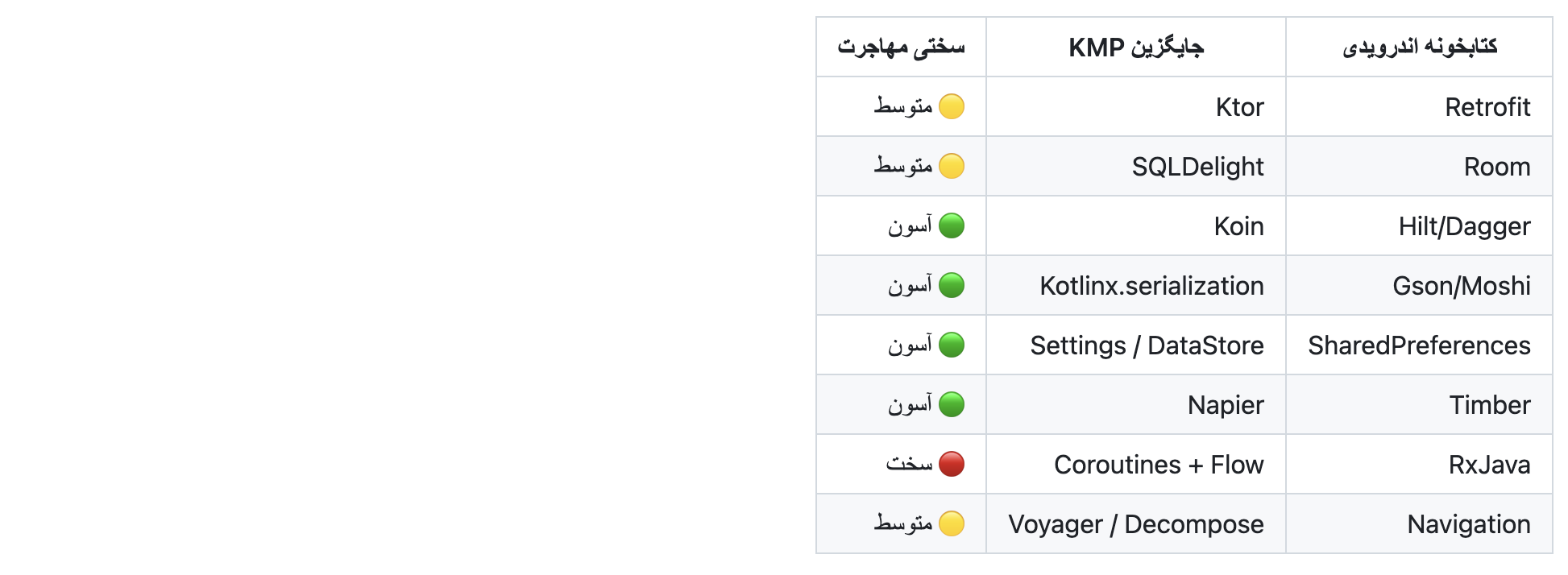Screen dimensions: 1568x575
Task: Click the Ktor cell
Action: click(1239, 107)
